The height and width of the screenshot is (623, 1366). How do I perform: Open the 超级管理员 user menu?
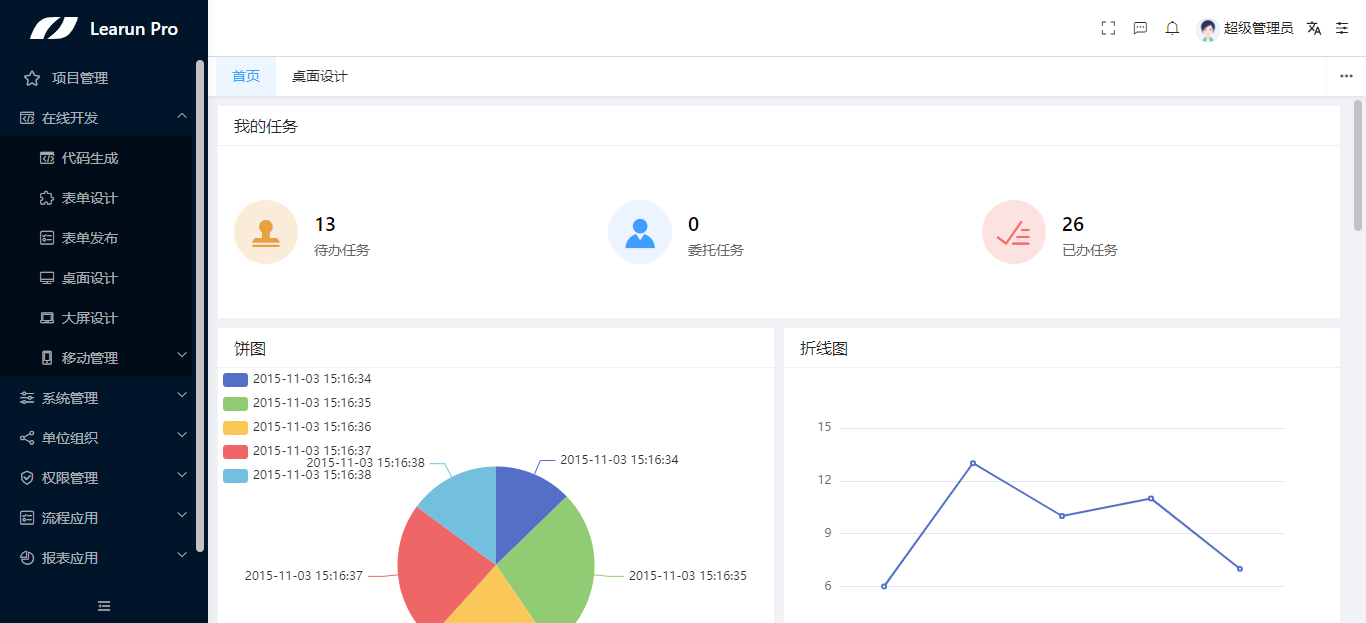[1245, 28]
